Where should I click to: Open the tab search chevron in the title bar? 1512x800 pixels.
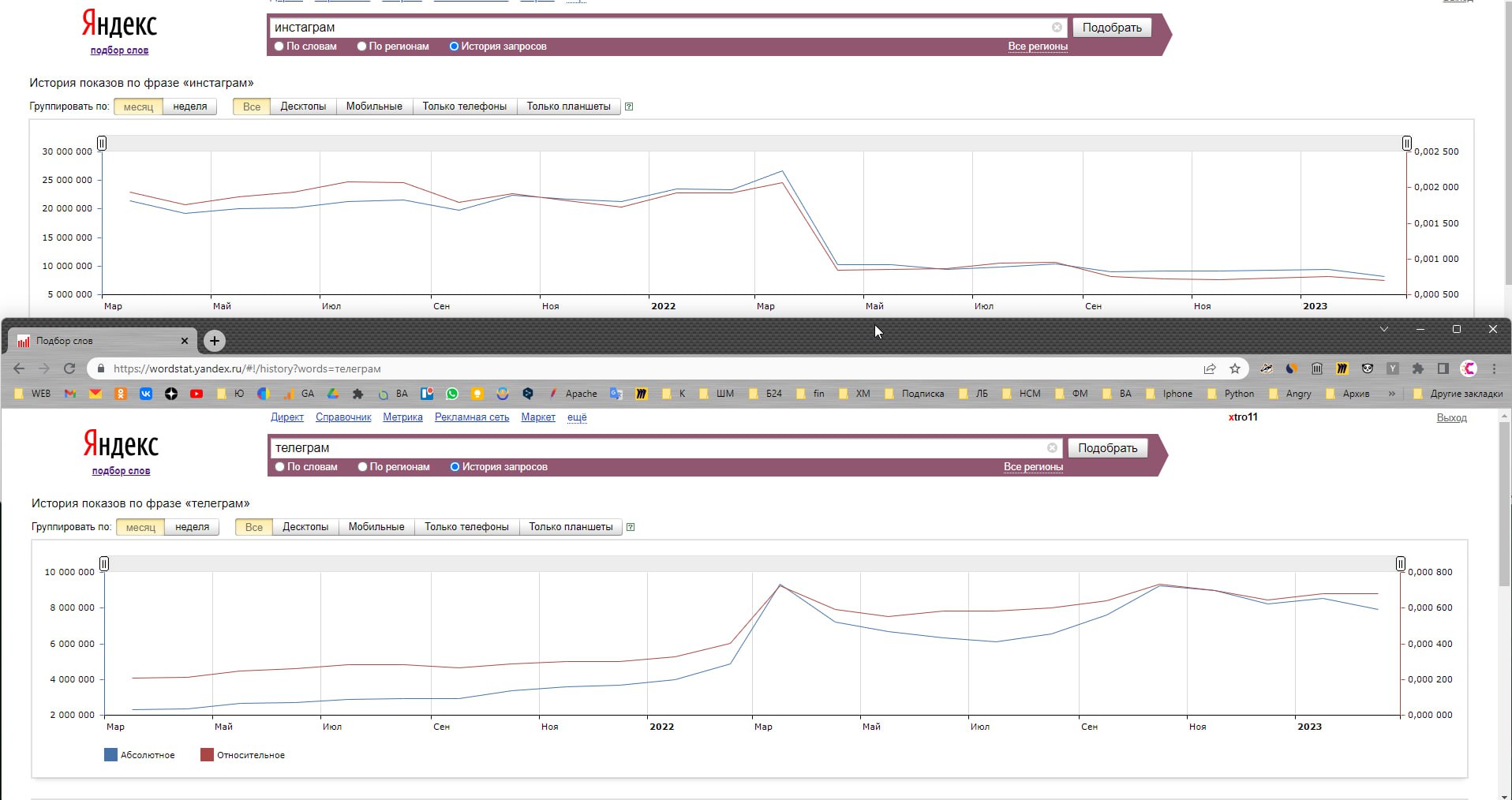(x=1383, y=329)
